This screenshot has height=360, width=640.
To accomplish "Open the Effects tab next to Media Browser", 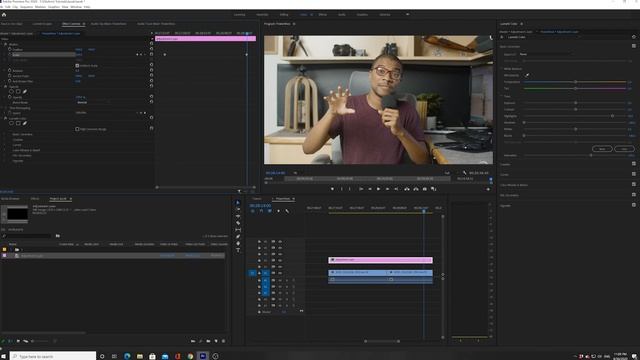I will point(35,199).
